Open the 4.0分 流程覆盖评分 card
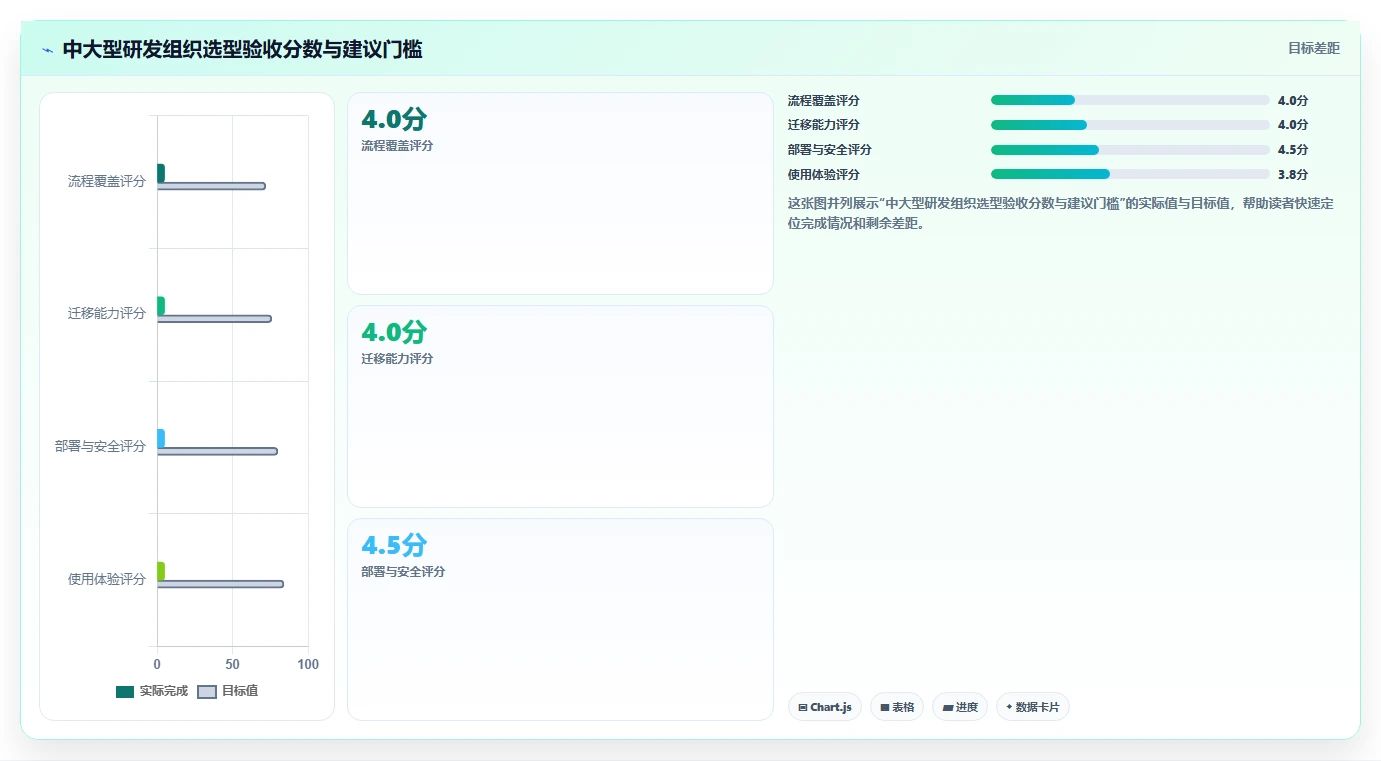 (560, 193)
